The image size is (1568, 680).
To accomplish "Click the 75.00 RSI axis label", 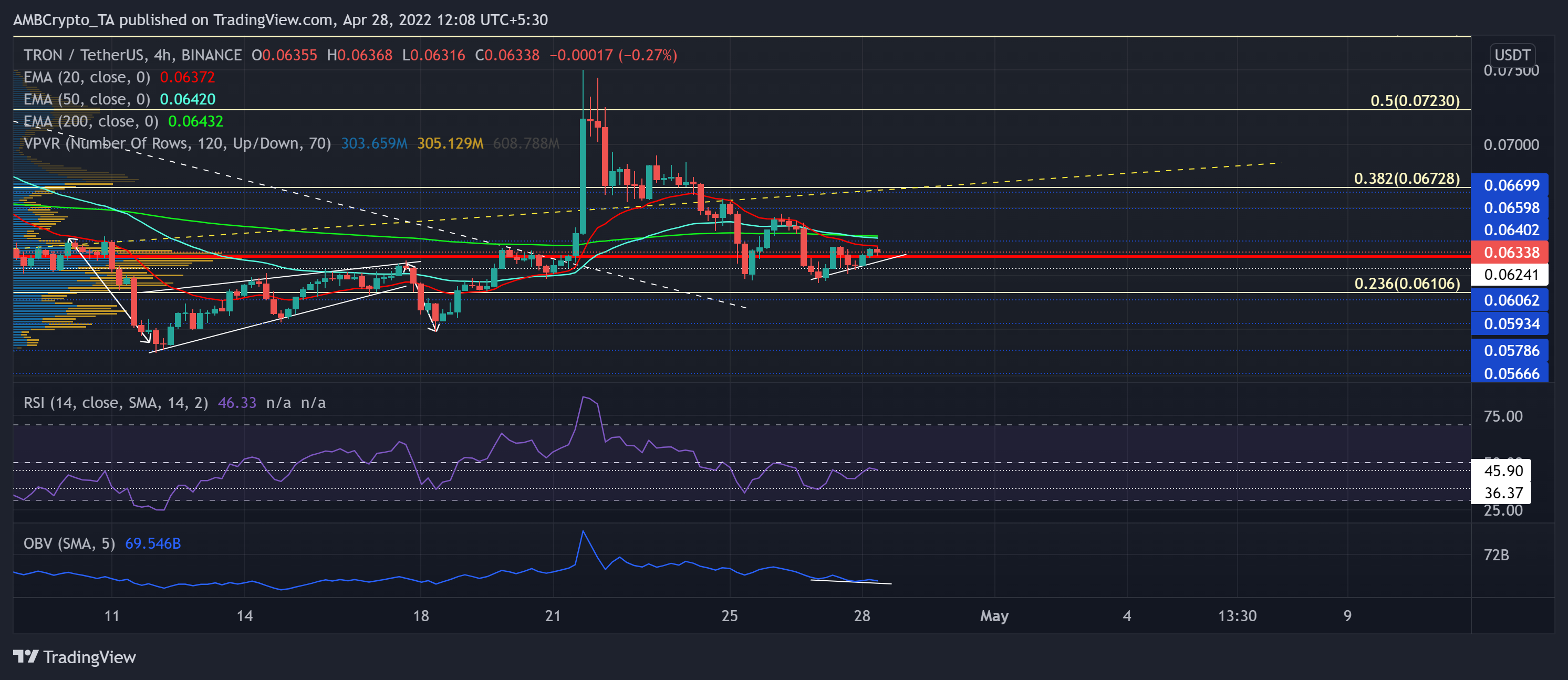I will [1502, 416].
